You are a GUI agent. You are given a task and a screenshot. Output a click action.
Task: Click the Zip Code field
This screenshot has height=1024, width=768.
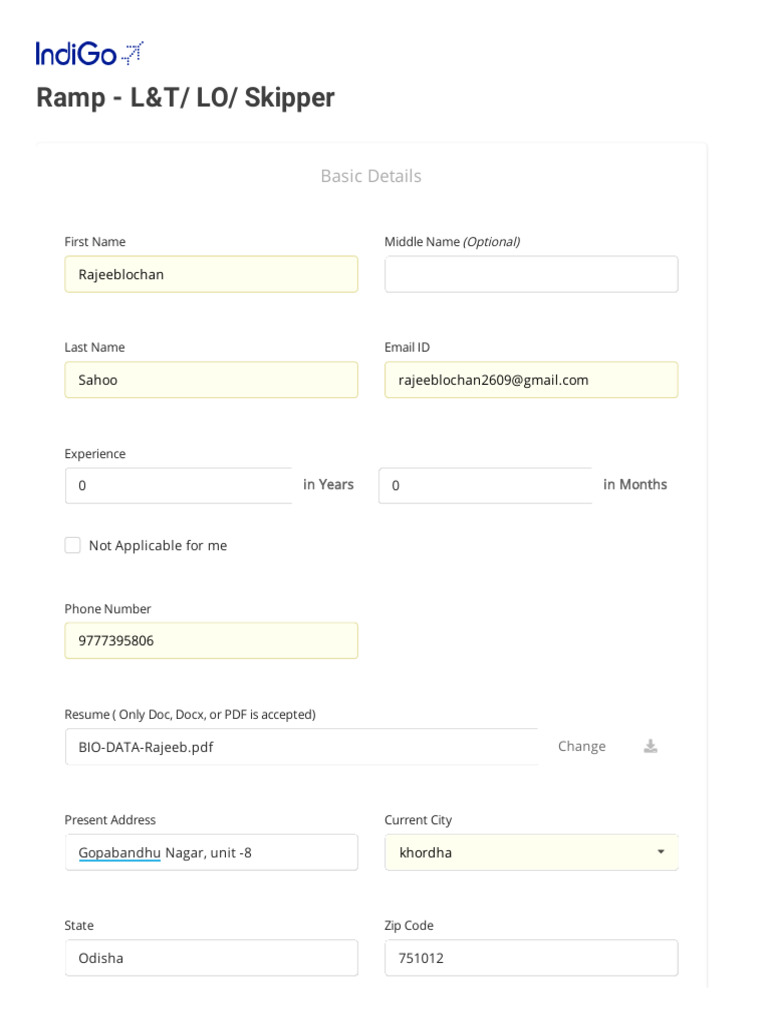point(531,958)
